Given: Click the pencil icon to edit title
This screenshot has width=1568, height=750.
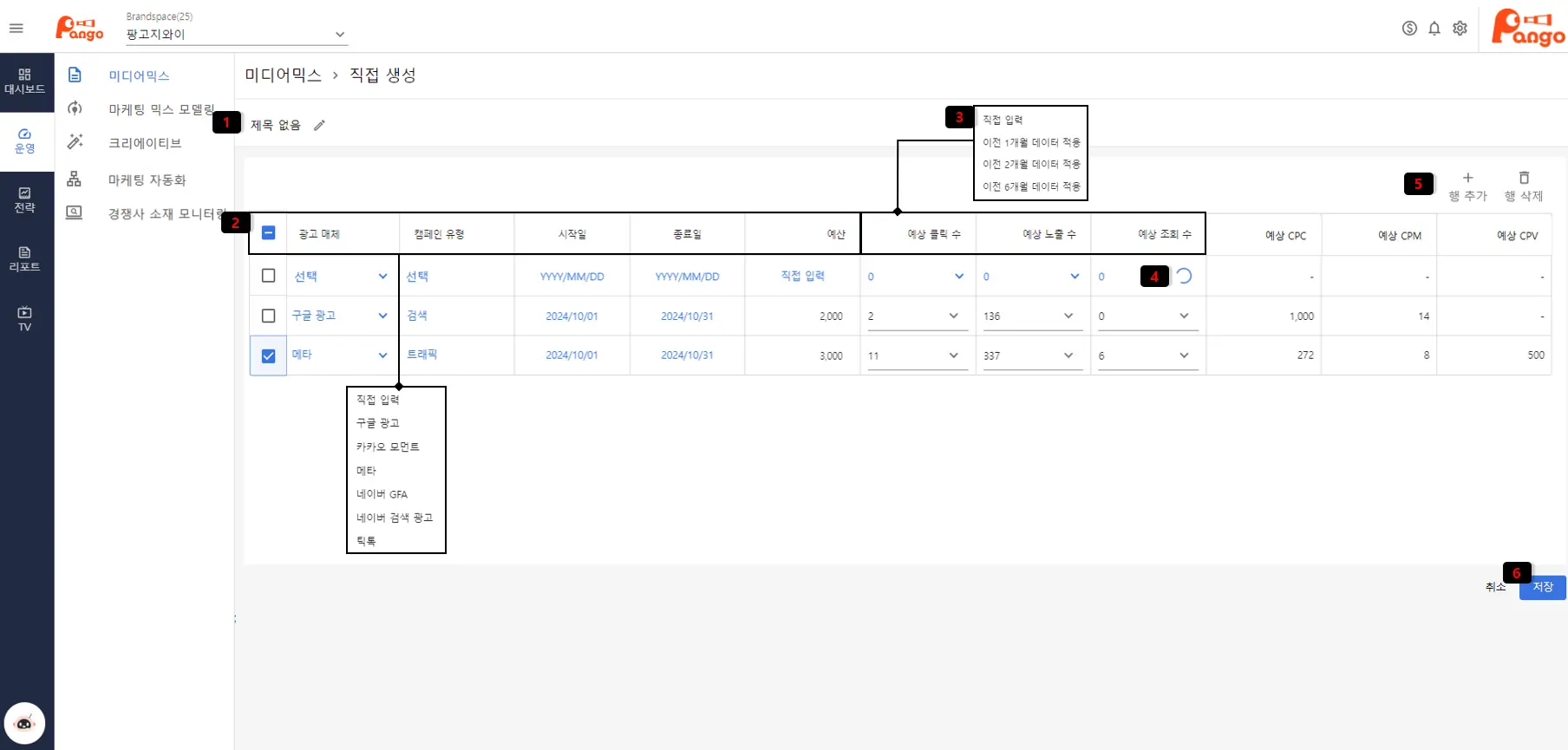Looking at the screenshot, I should 319,126.
